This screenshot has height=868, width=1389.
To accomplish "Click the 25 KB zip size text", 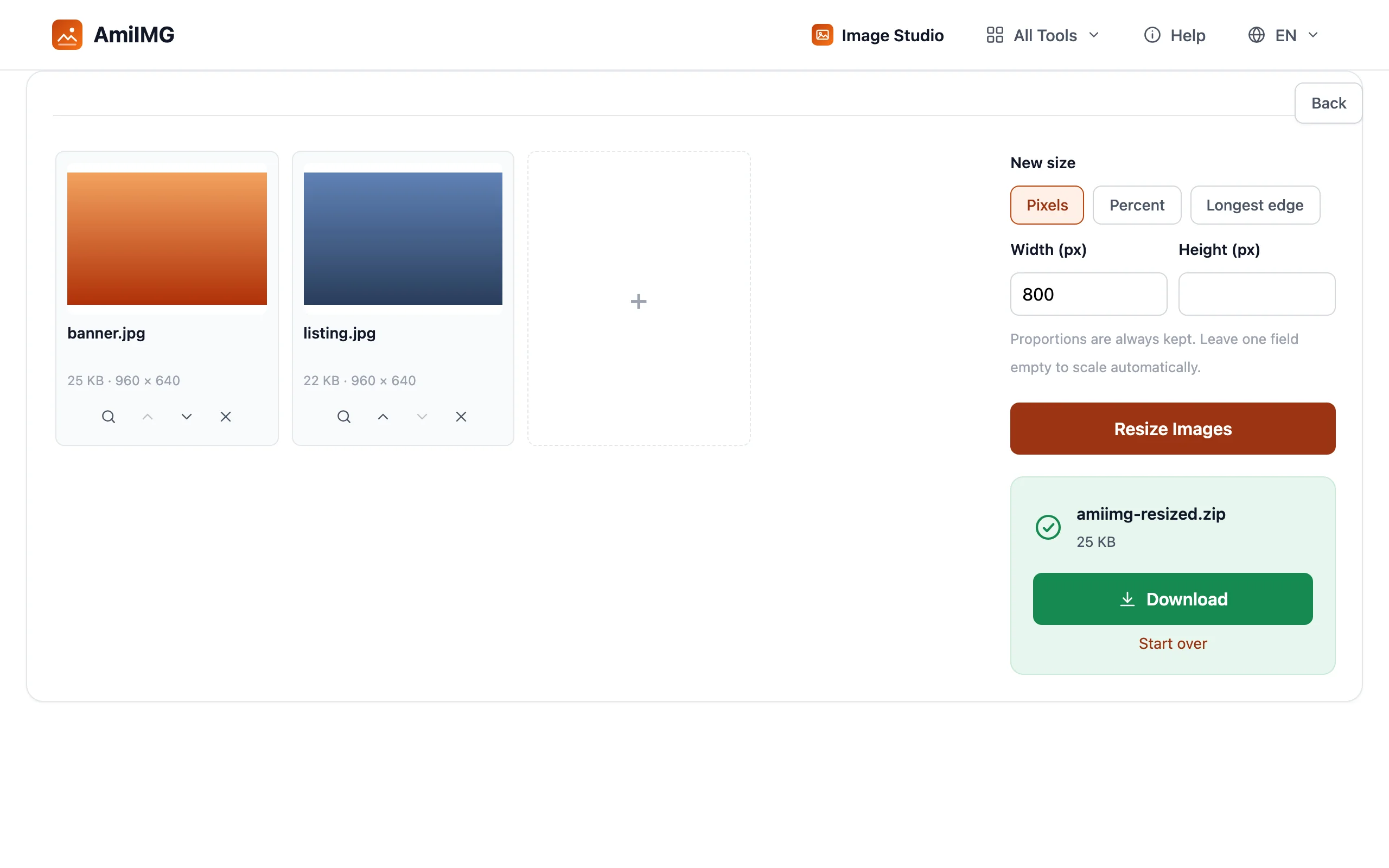I will click(1095, 542).
